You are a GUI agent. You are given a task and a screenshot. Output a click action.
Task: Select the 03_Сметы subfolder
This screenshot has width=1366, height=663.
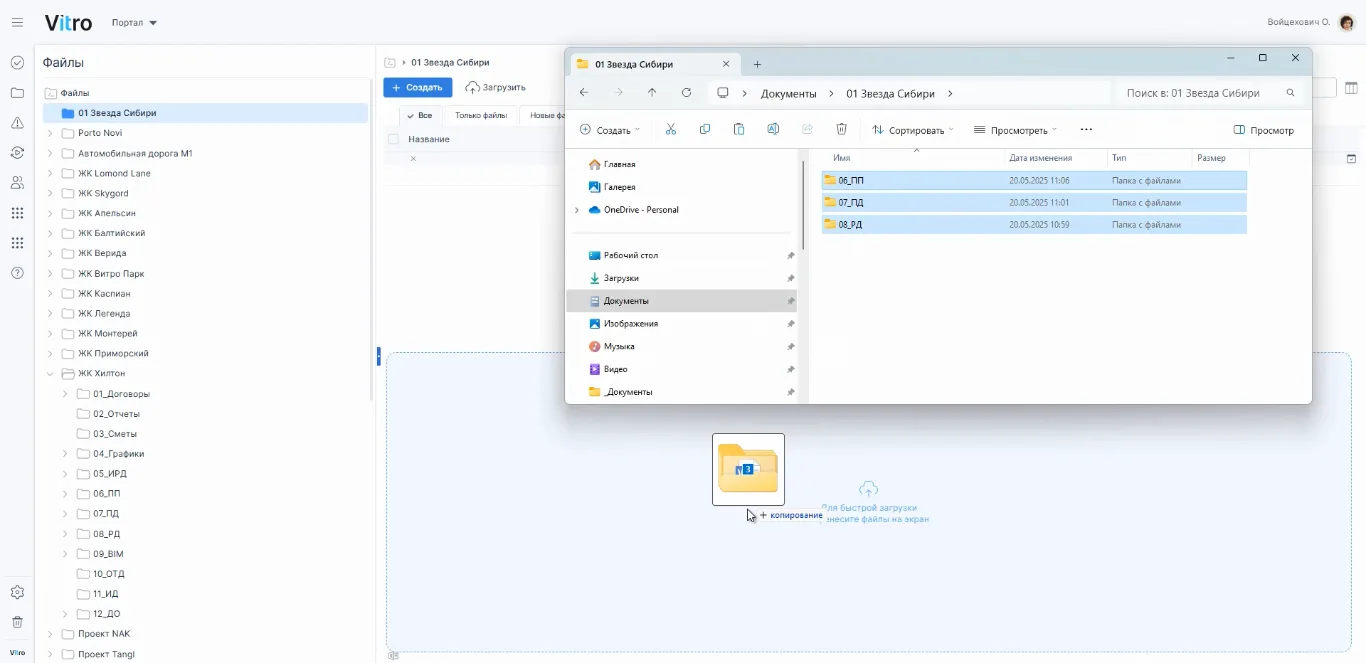click(115, 434)
